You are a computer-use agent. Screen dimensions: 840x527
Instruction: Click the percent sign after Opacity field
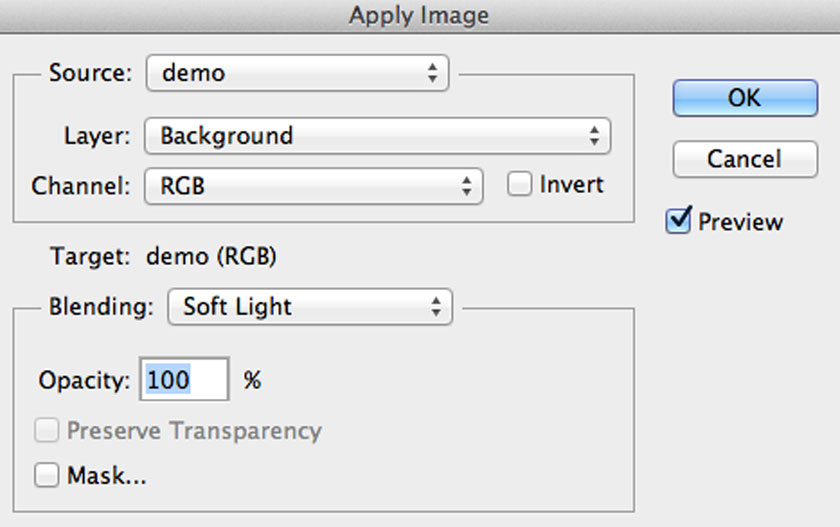click(252, 380)
